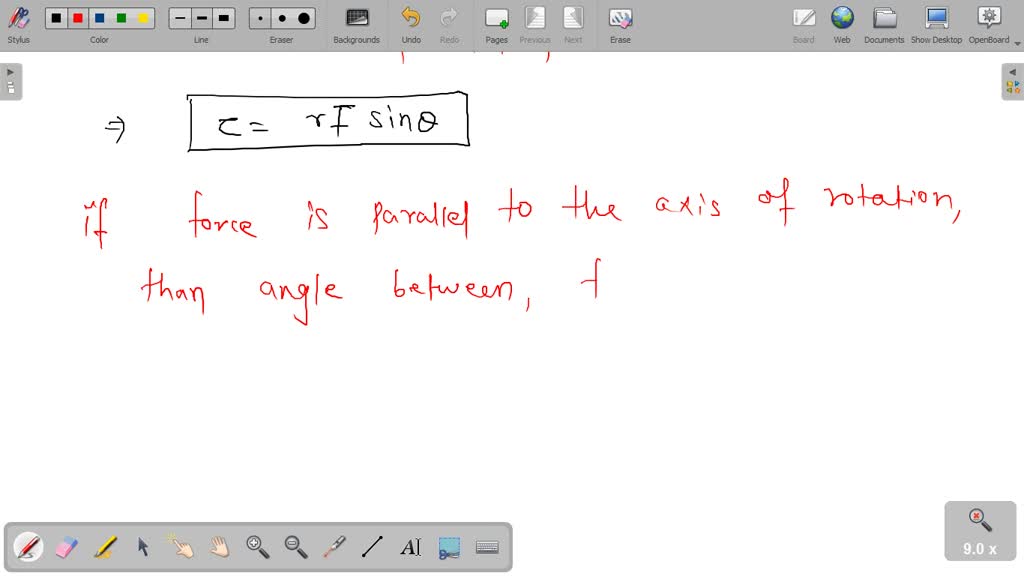Add a new page with Pages button
The width and height of the screenshot is (1024, 576).
[496, 22]
